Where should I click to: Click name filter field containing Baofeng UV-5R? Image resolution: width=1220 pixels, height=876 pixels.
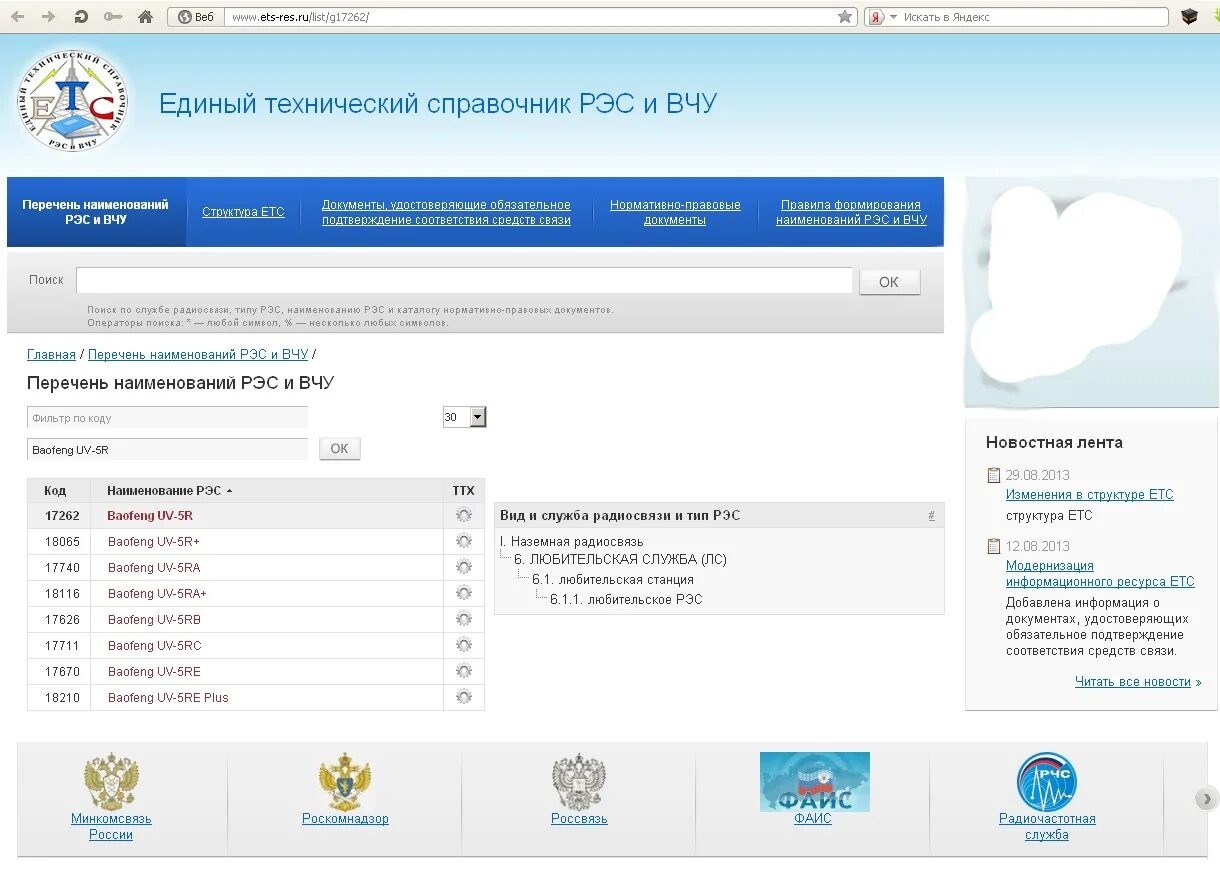click(x=167, y=450)
